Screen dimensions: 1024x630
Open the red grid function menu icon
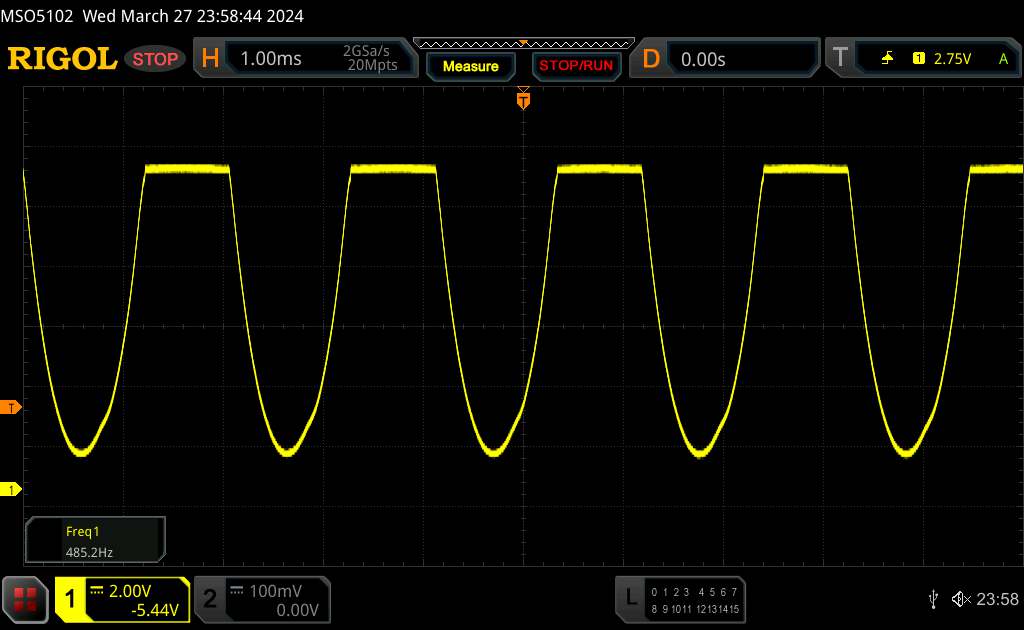click(27, 599)
